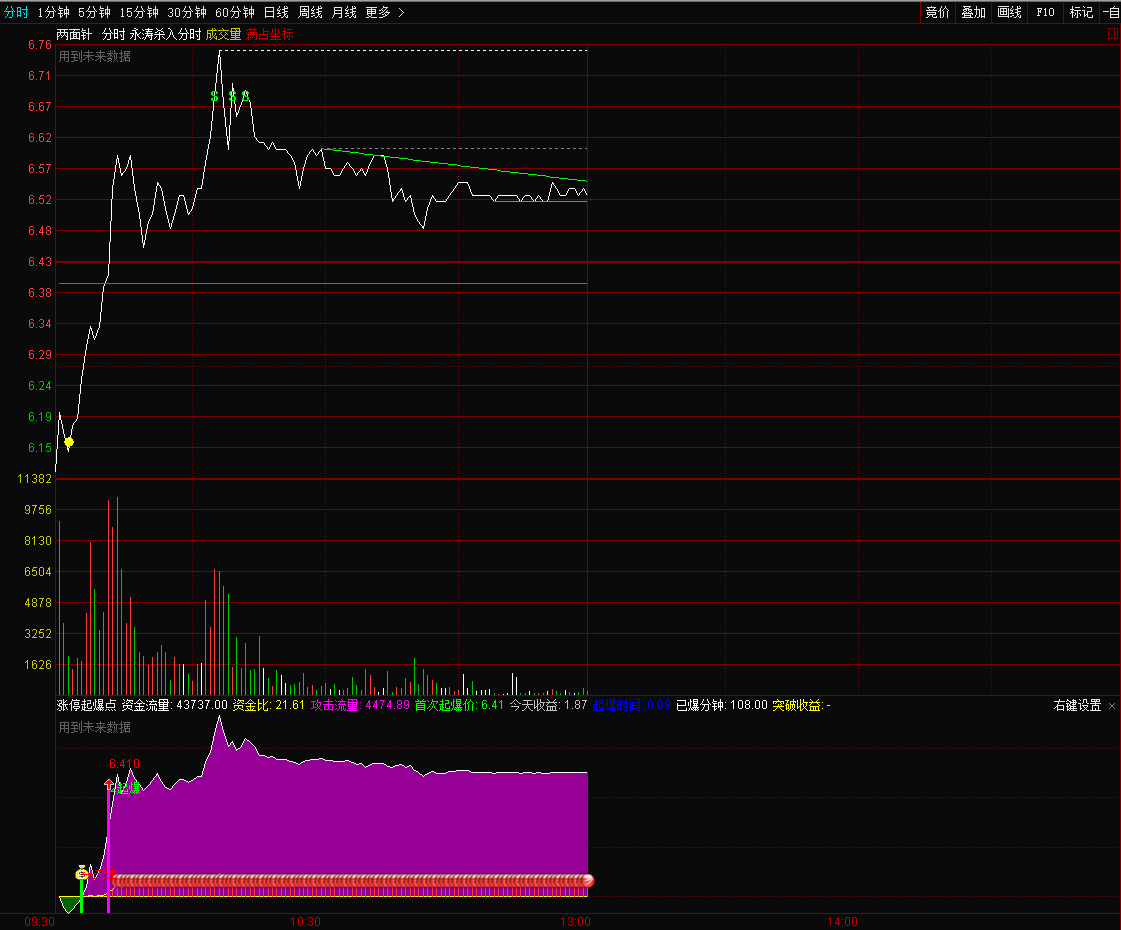This screenshot has width=1121, height=930.
Task: Click the green 起爆 label in the lower indicator pane
Action: 129,788
